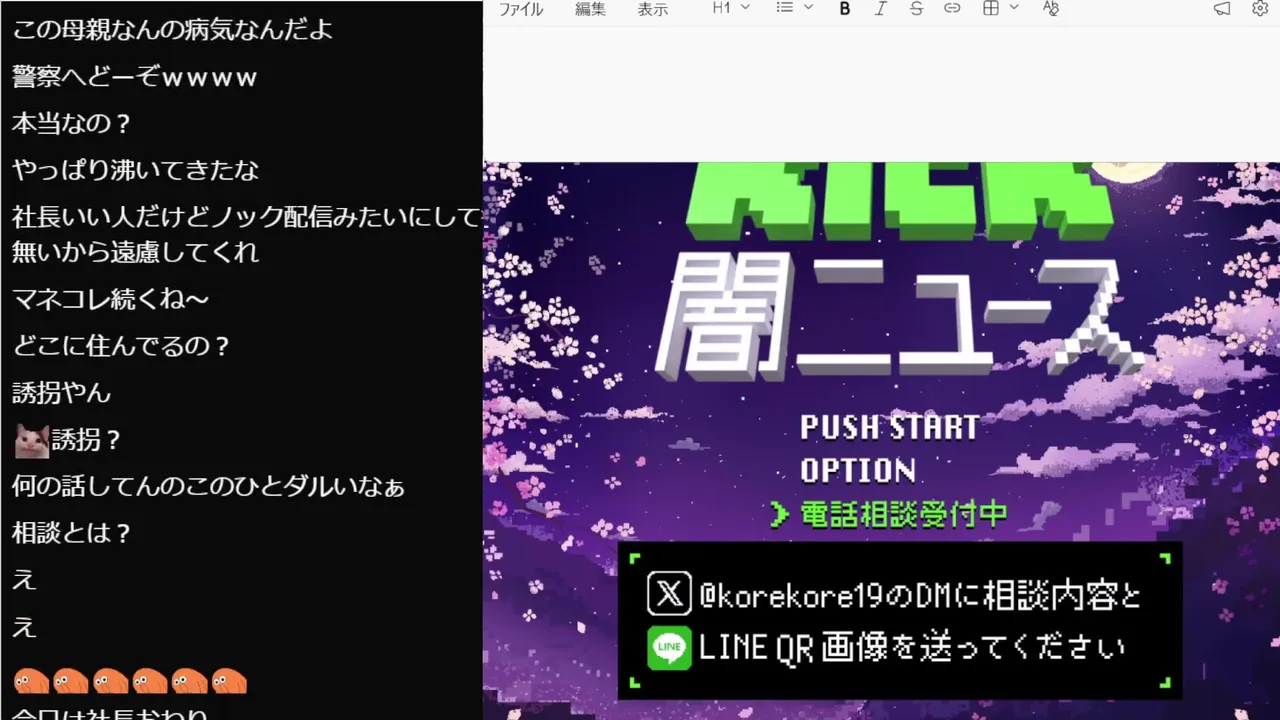The height and width of the screenshot is (720, 1280).
Task: Open the table insert dropdown
Action: [x=999, y=8]
